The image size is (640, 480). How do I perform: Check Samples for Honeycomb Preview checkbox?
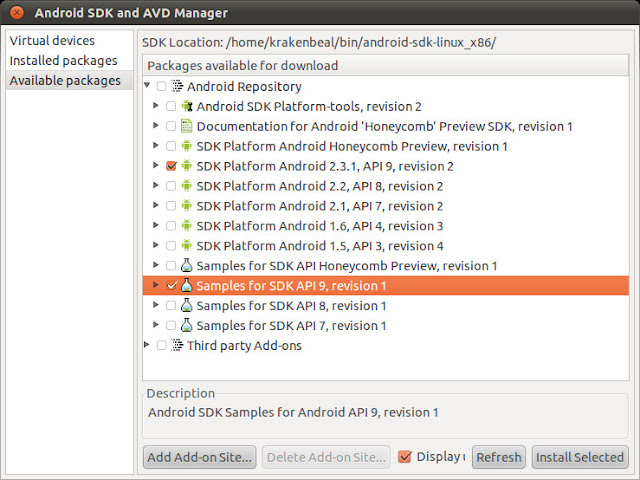point(171,265)
